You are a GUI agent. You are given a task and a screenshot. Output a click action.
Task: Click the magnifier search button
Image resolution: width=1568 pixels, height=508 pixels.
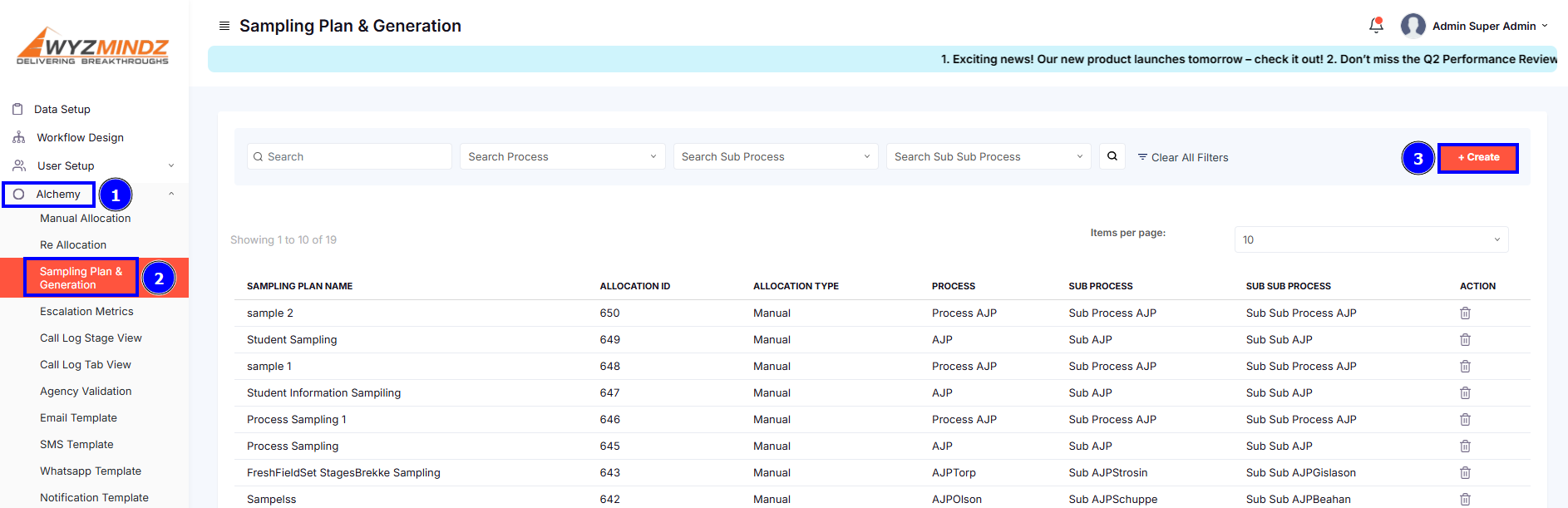click(x=1112, y=156)
